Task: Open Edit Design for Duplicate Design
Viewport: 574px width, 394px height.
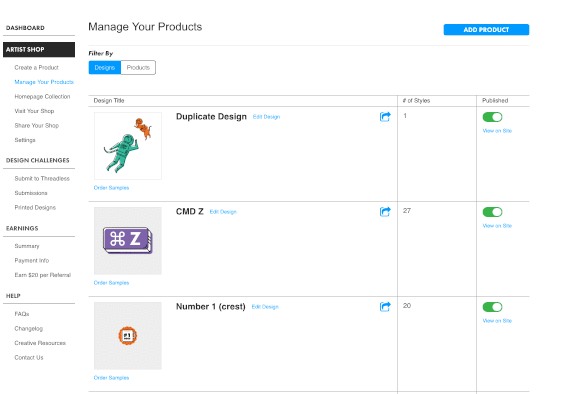Action: [266, 117]
